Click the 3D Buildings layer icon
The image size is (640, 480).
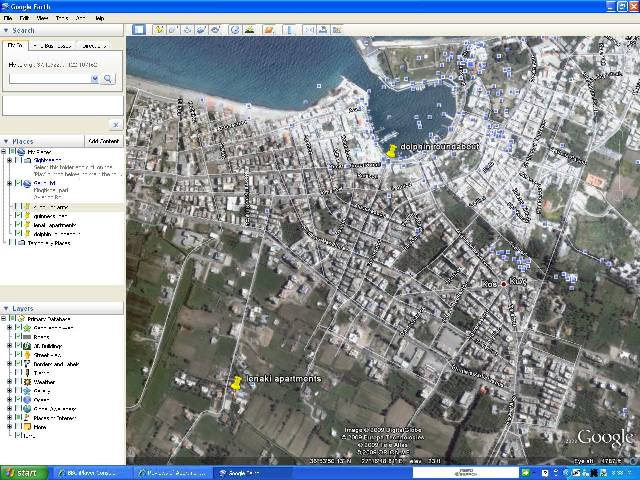click(x=27, y=346)
